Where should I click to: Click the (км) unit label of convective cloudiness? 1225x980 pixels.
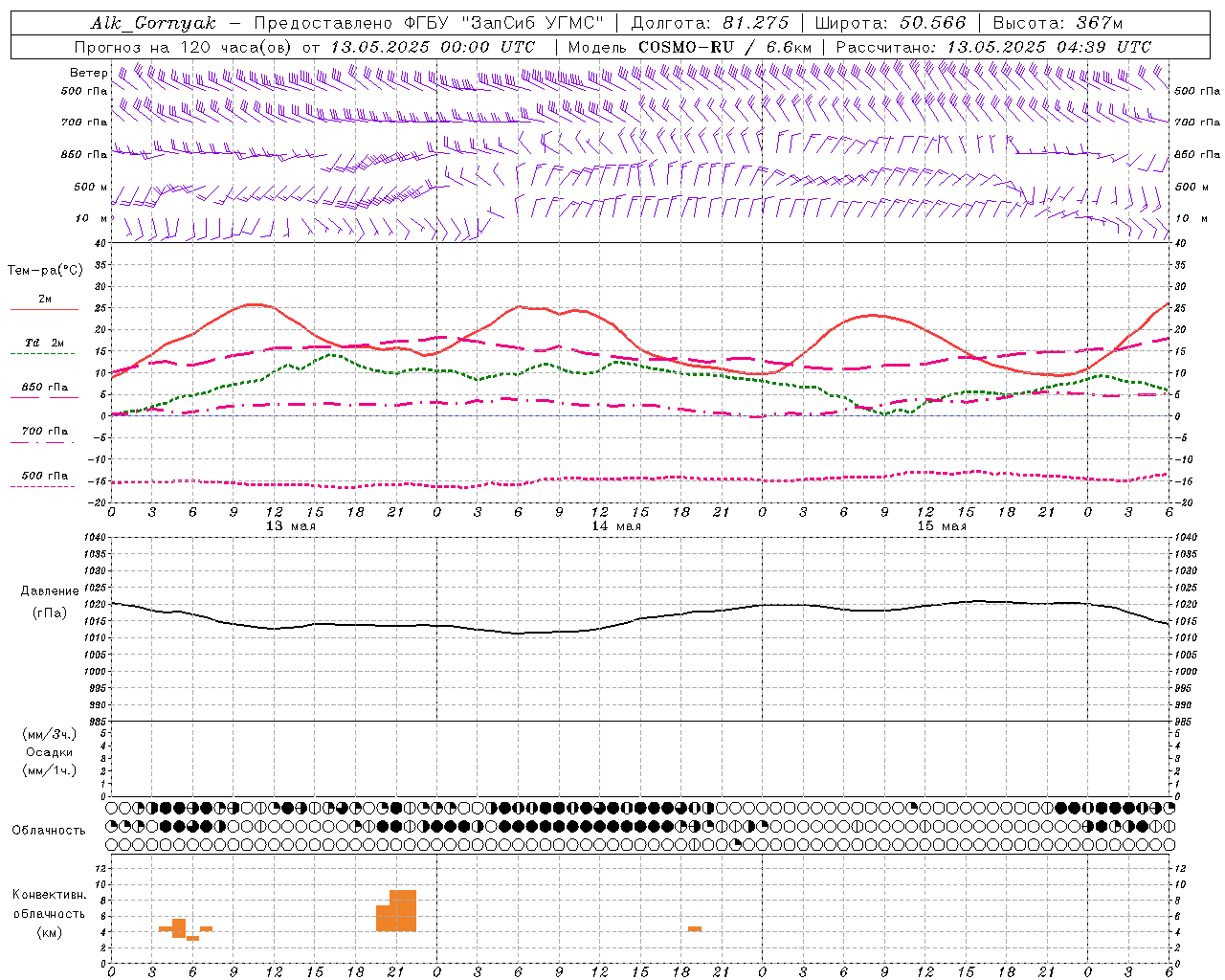coord(50,933)
